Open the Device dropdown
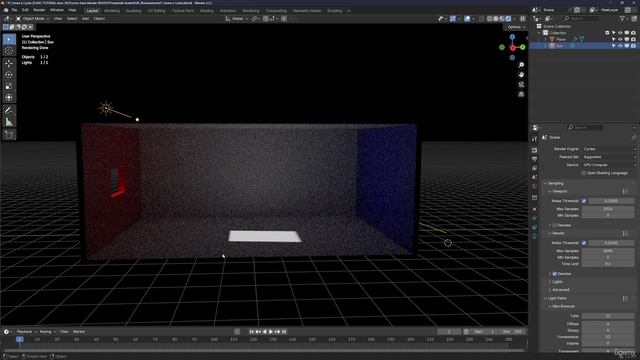The height and width of the screenshot is (360, 640). pos(609,165)
